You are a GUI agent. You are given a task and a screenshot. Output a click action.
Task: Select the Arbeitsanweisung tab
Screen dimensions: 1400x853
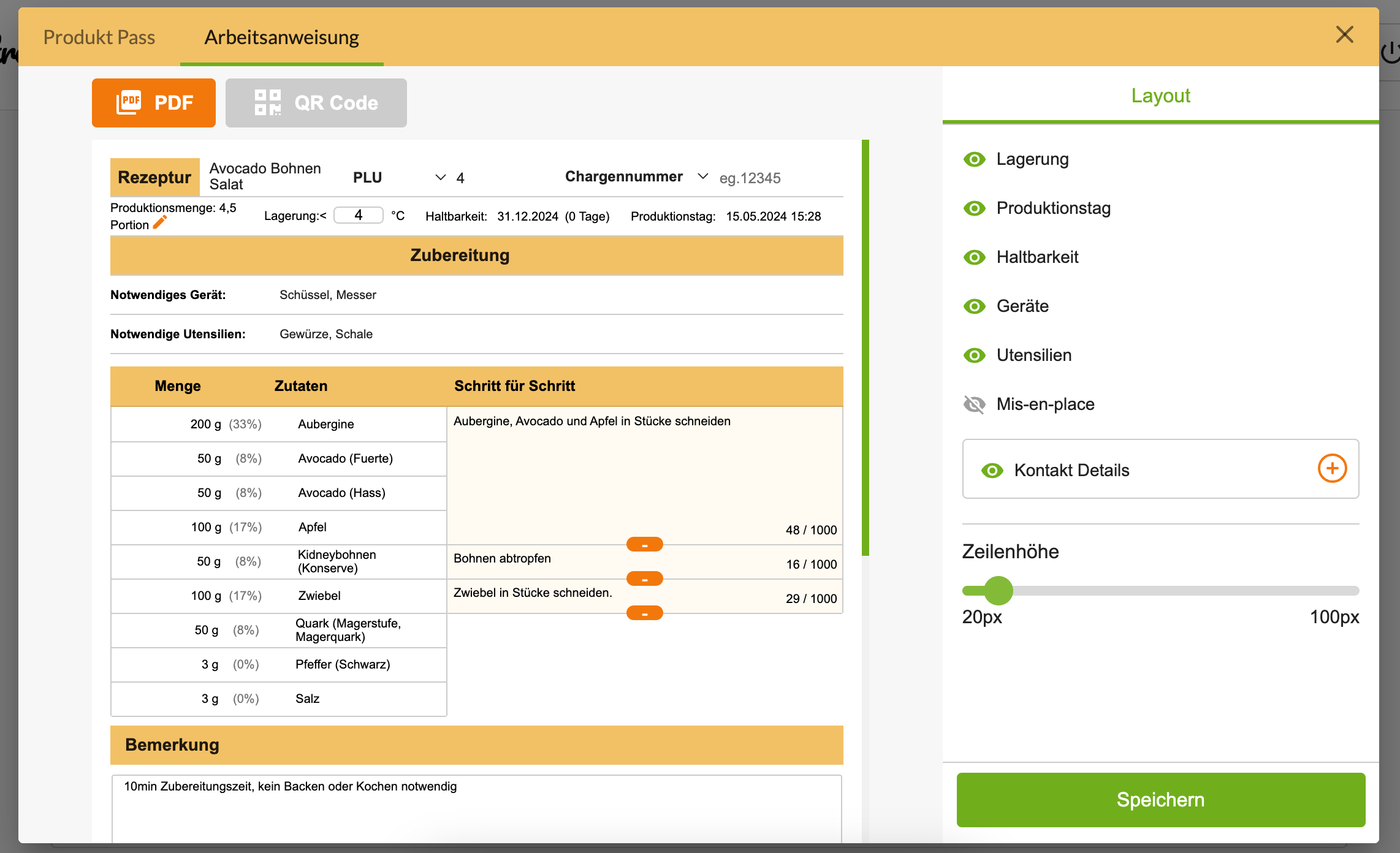[282, 37]
